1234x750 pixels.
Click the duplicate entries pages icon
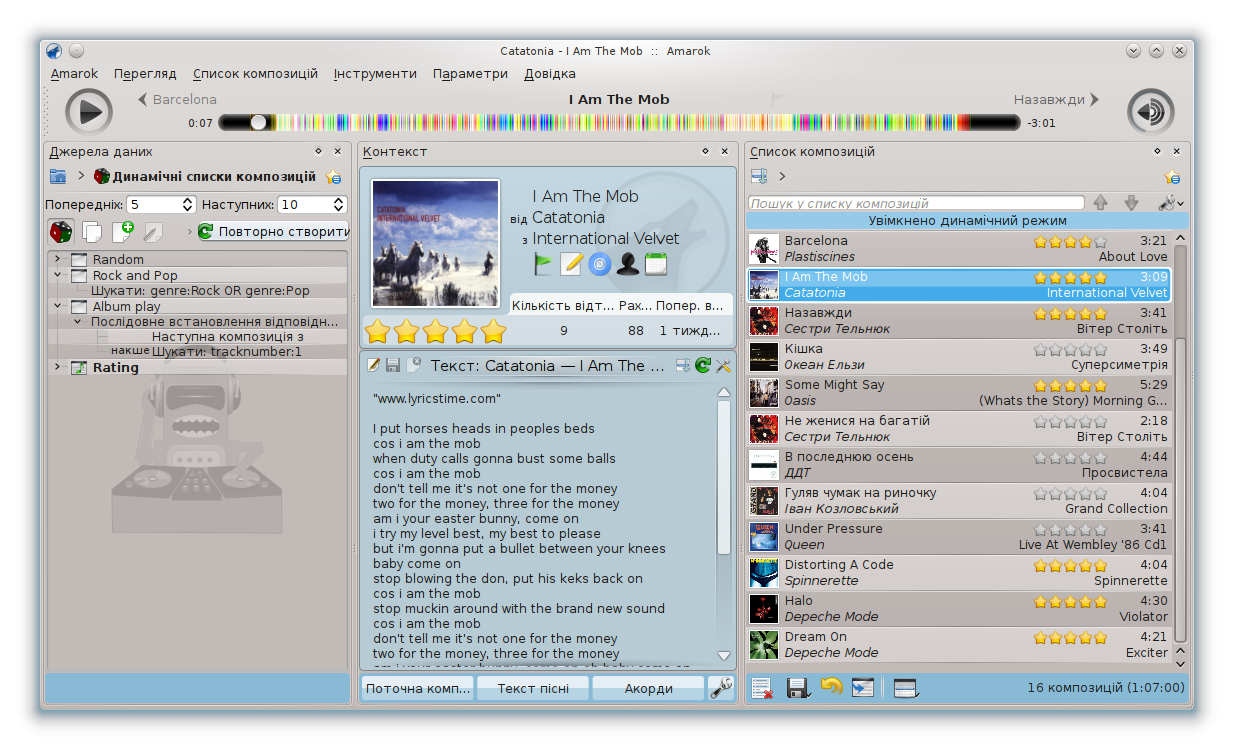pos(92,232)
